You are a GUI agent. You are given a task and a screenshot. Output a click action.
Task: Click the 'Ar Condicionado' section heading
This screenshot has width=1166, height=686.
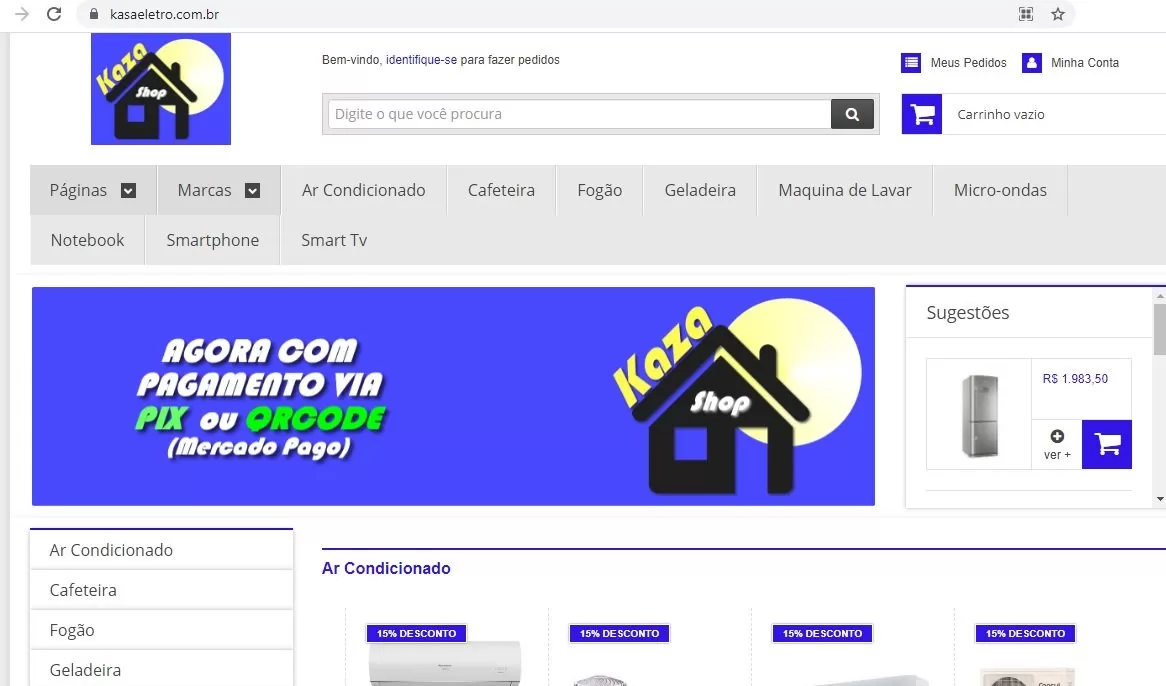tap(386, 569)
